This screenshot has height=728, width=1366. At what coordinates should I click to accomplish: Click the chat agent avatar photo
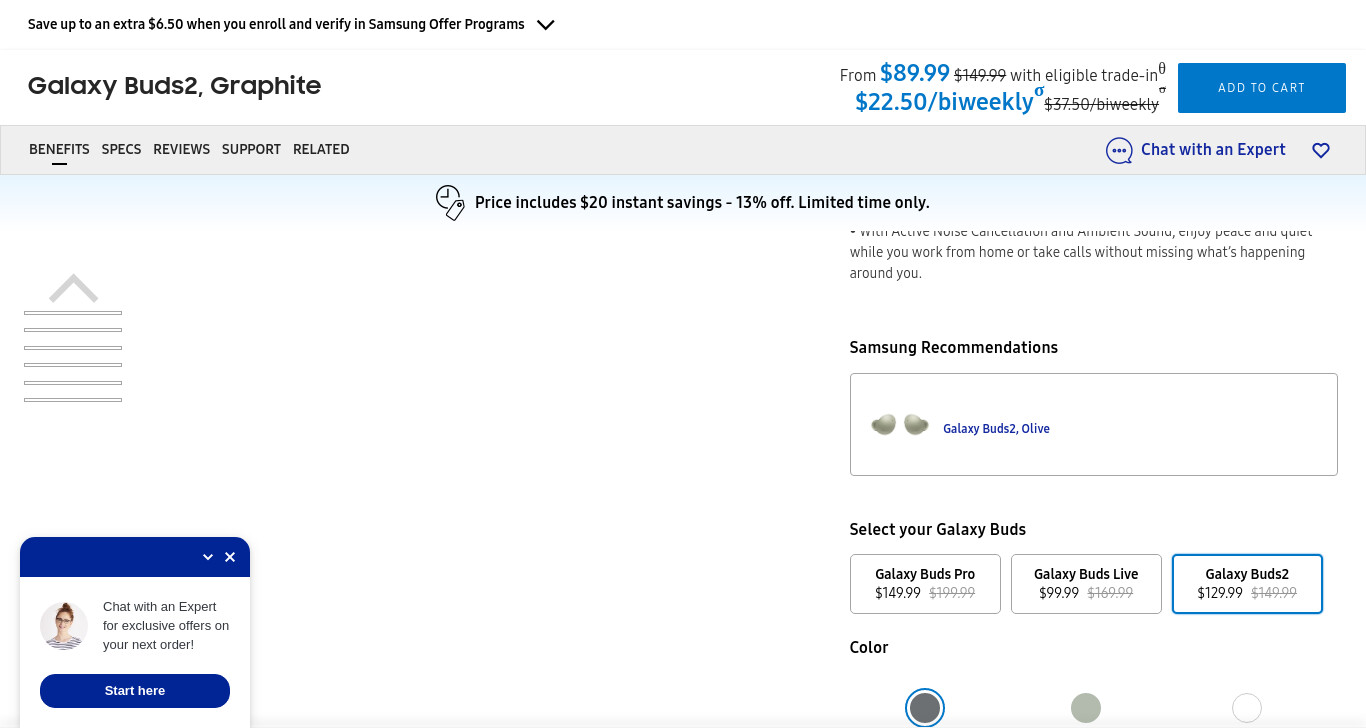click(64, 626)
